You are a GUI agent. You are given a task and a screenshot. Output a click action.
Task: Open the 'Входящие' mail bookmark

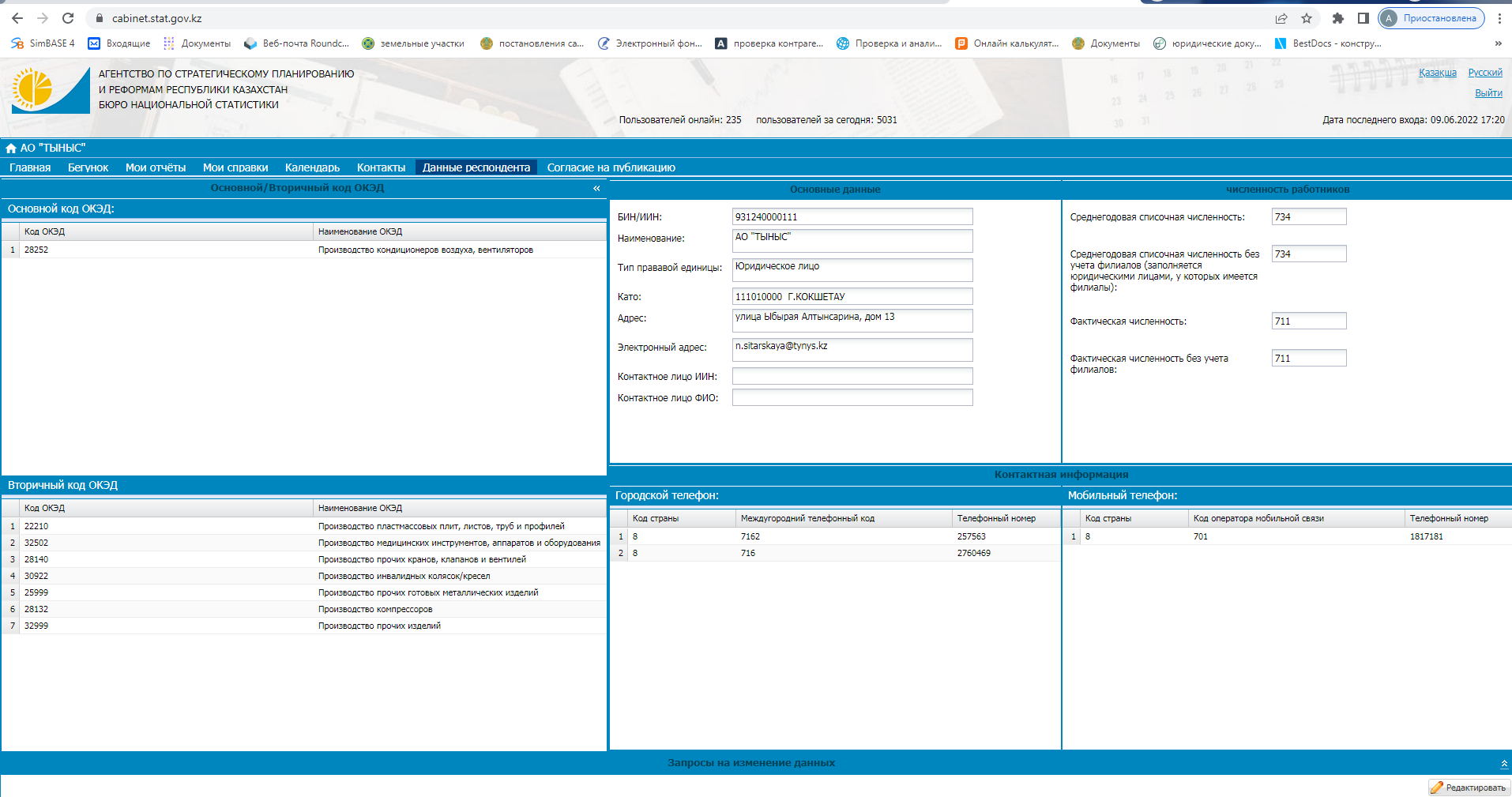click(x=119, y=43)
